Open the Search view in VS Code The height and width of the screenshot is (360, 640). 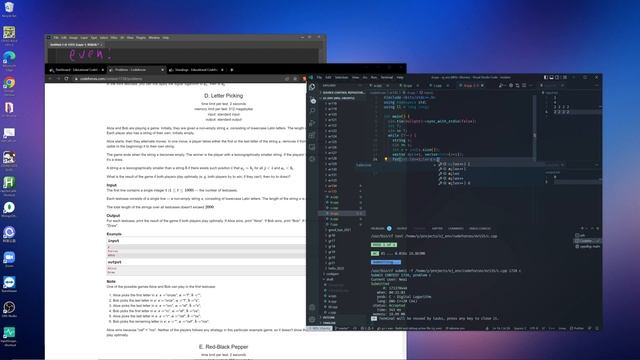pos(313,111)
